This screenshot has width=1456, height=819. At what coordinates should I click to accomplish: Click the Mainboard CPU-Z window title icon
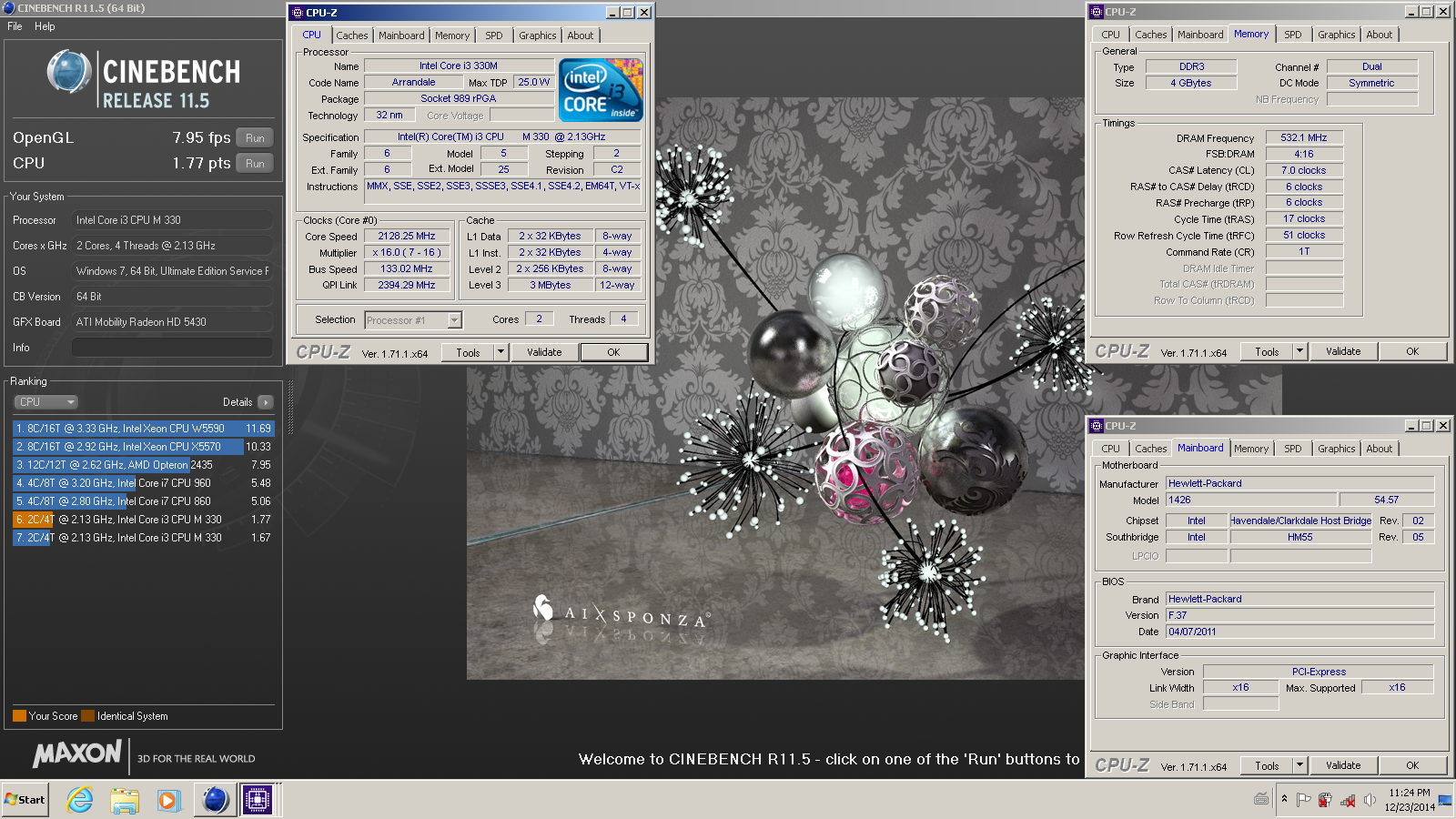(x=1097, y=426)
